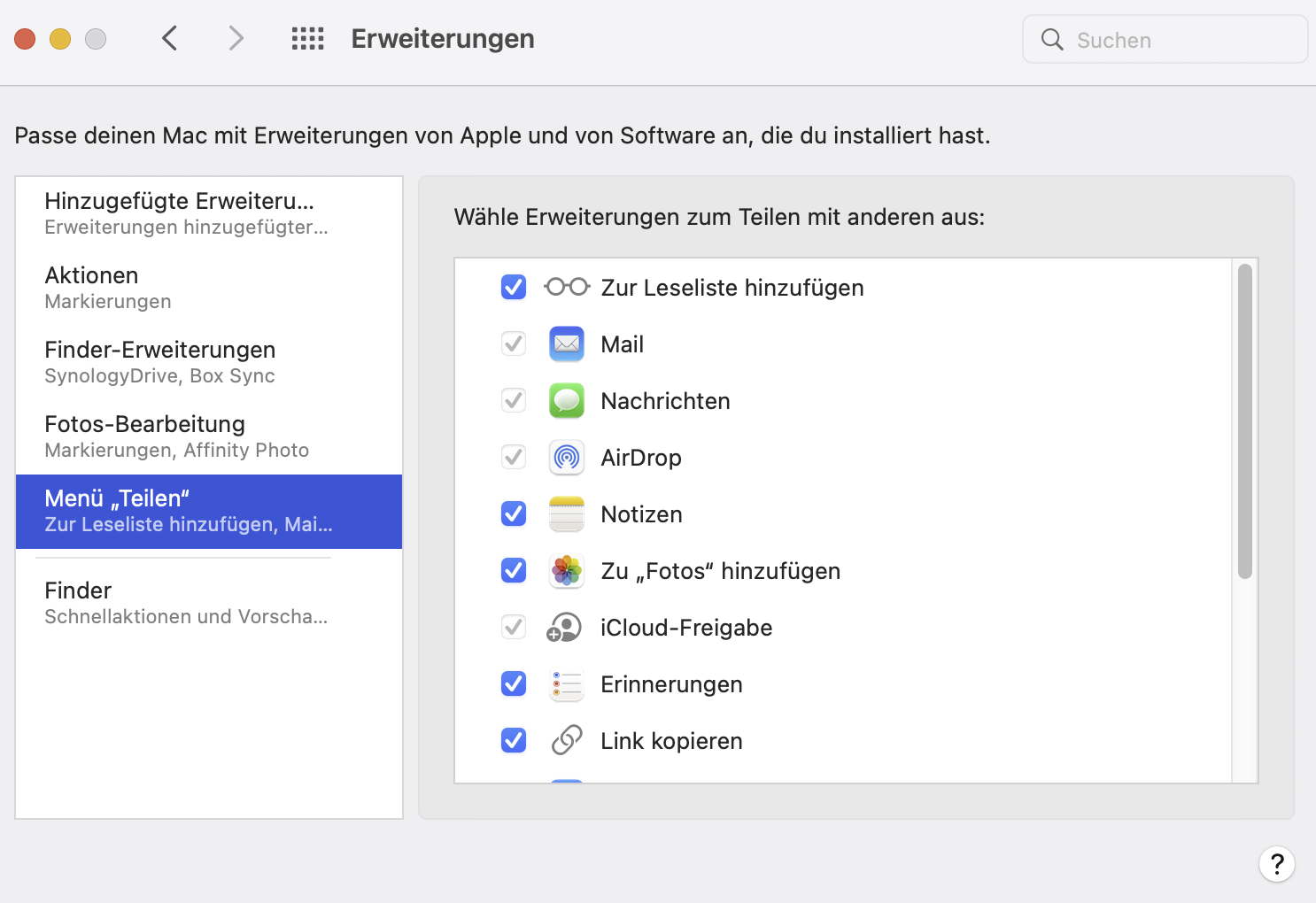The height and width of the screenshot is (903, 1316).
Task: Open help with the question mark button
Action: click(x=1276, y=864)
